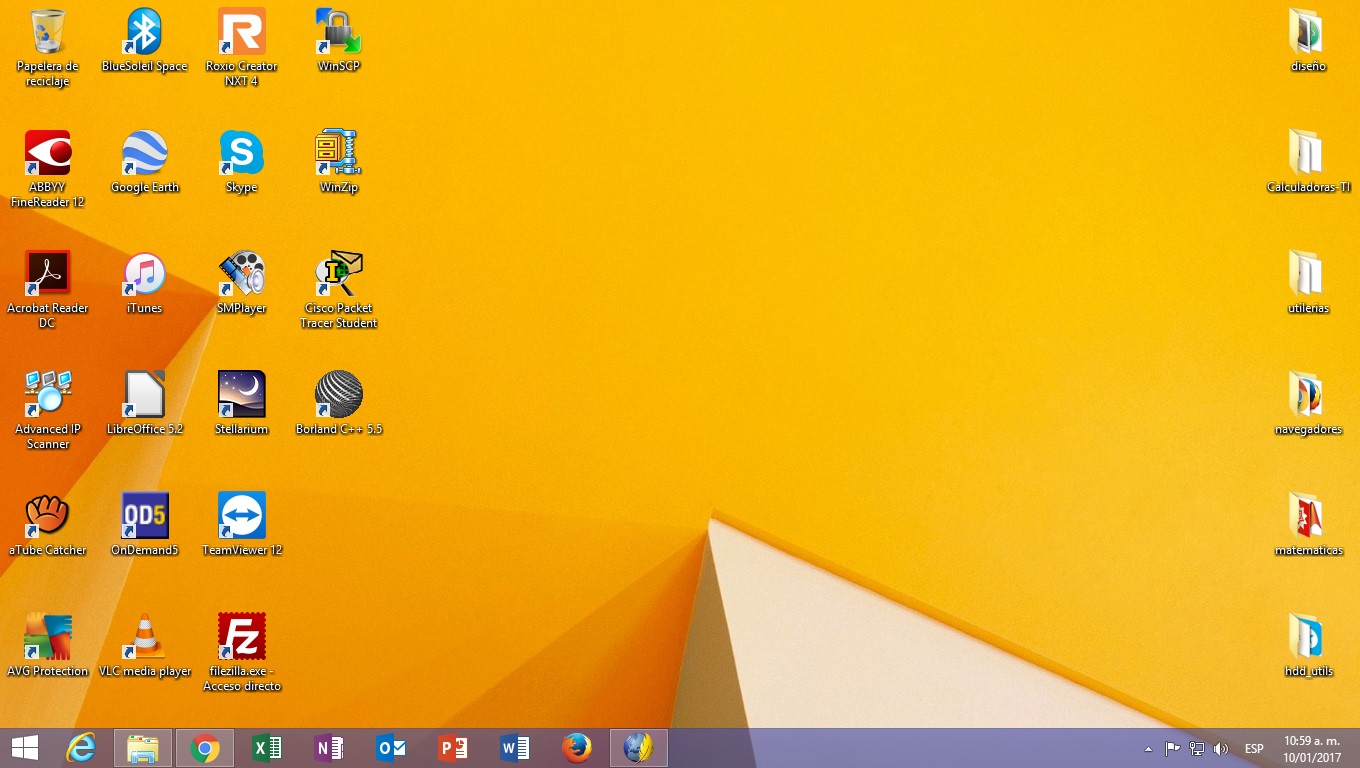
Task: Launch Excel from the taskbar
Action: [267, 748]
